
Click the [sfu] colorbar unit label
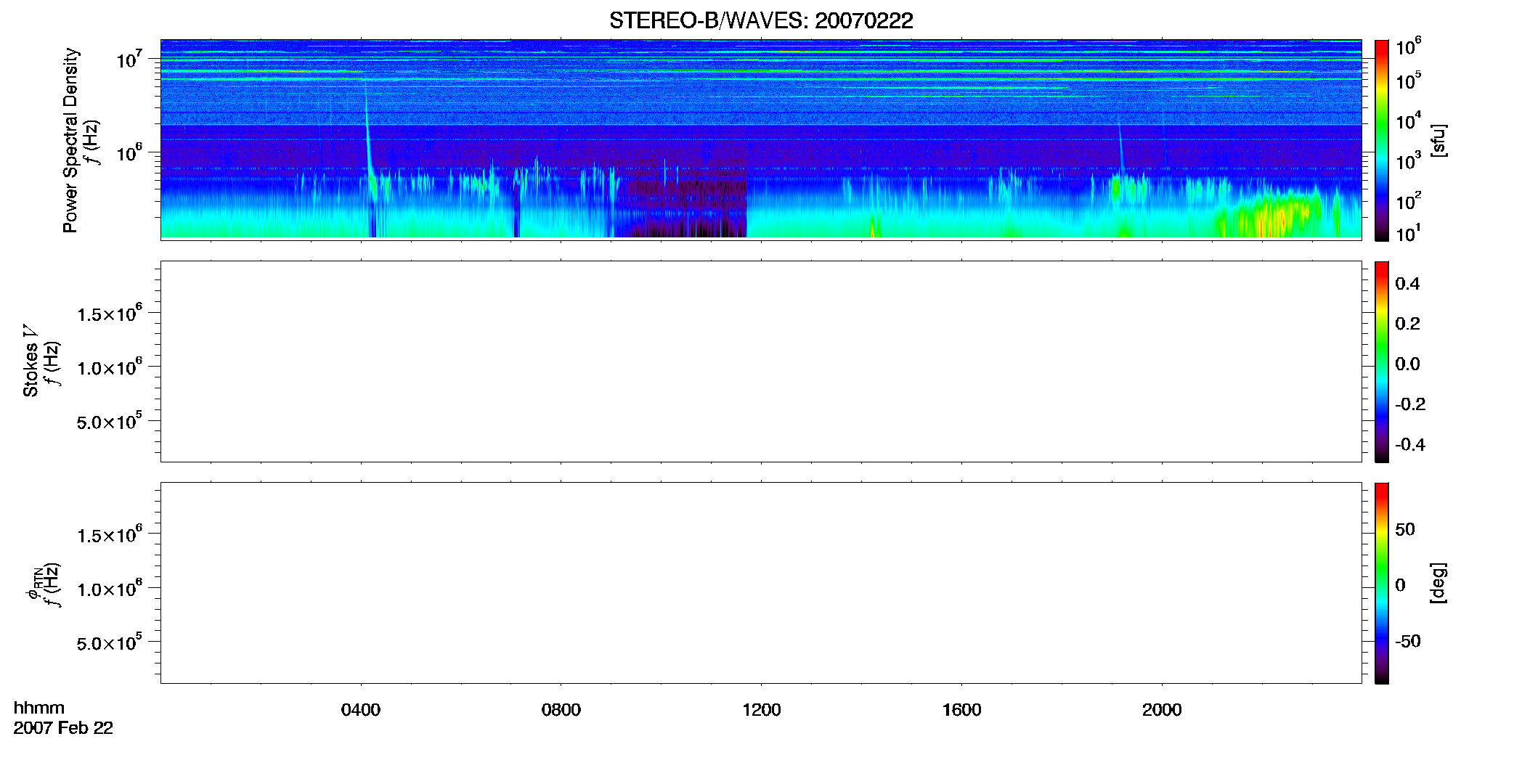pyautogui.click(x=1438, y=140)
